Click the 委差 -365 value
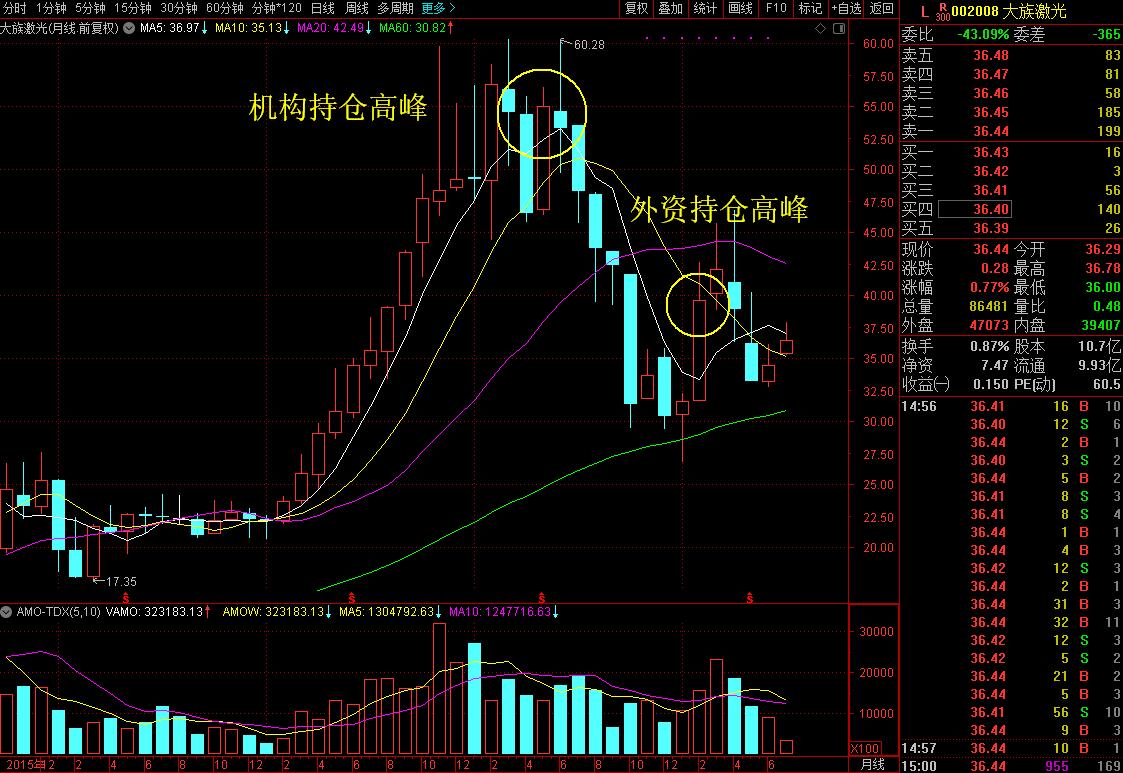 (x=1107, y=34)
